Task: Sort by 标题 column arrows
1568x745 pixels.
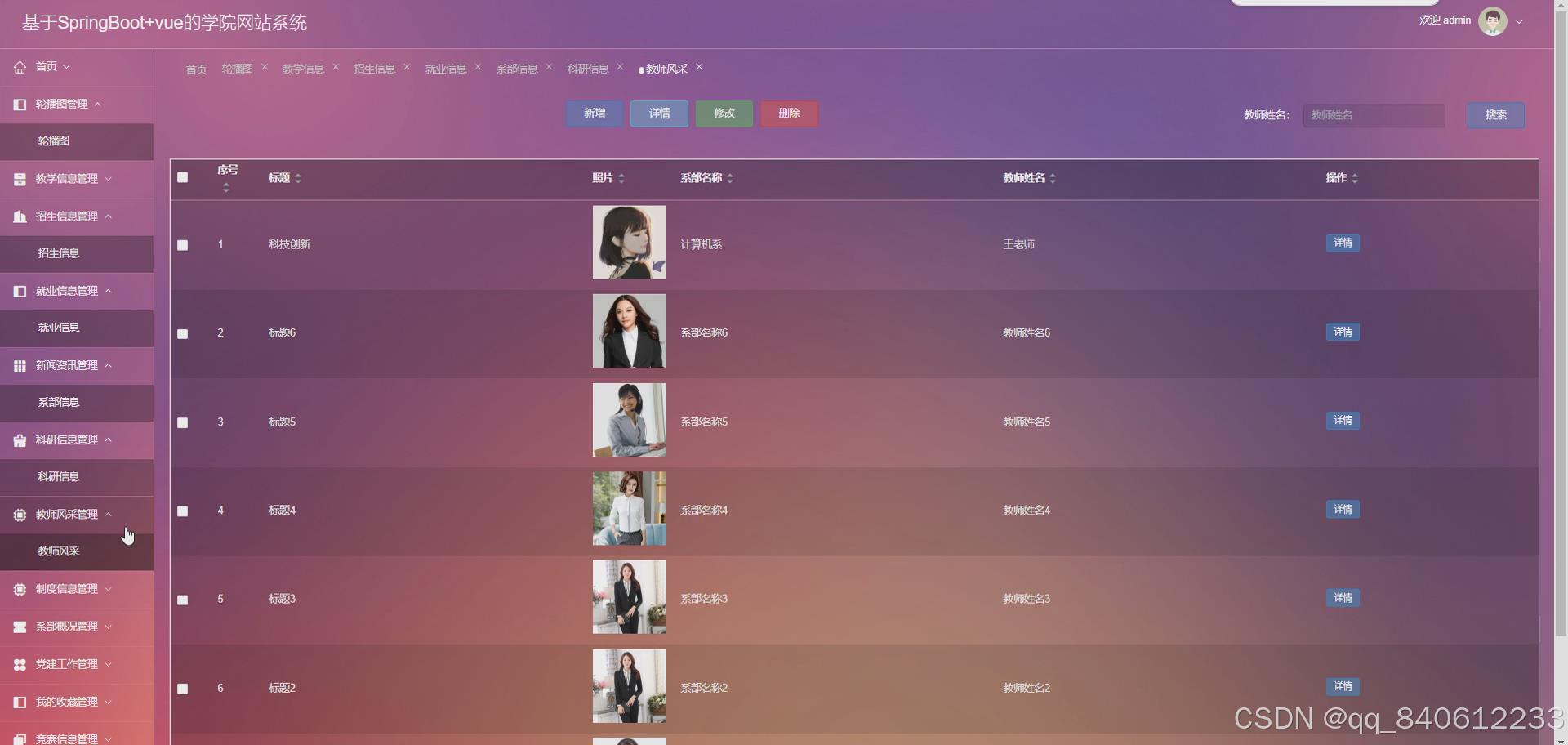Action: [x=298, y=178]
